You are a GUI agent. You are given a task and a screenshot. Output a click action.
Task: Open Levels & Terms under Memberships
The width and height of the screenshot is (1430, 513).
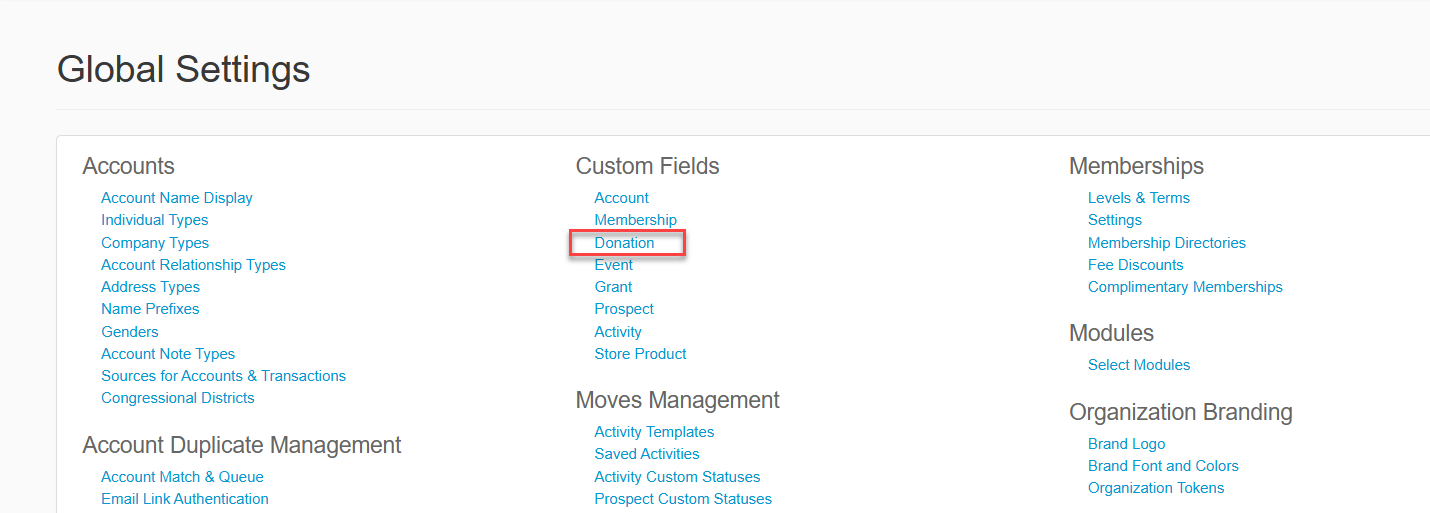[1139, 198]
